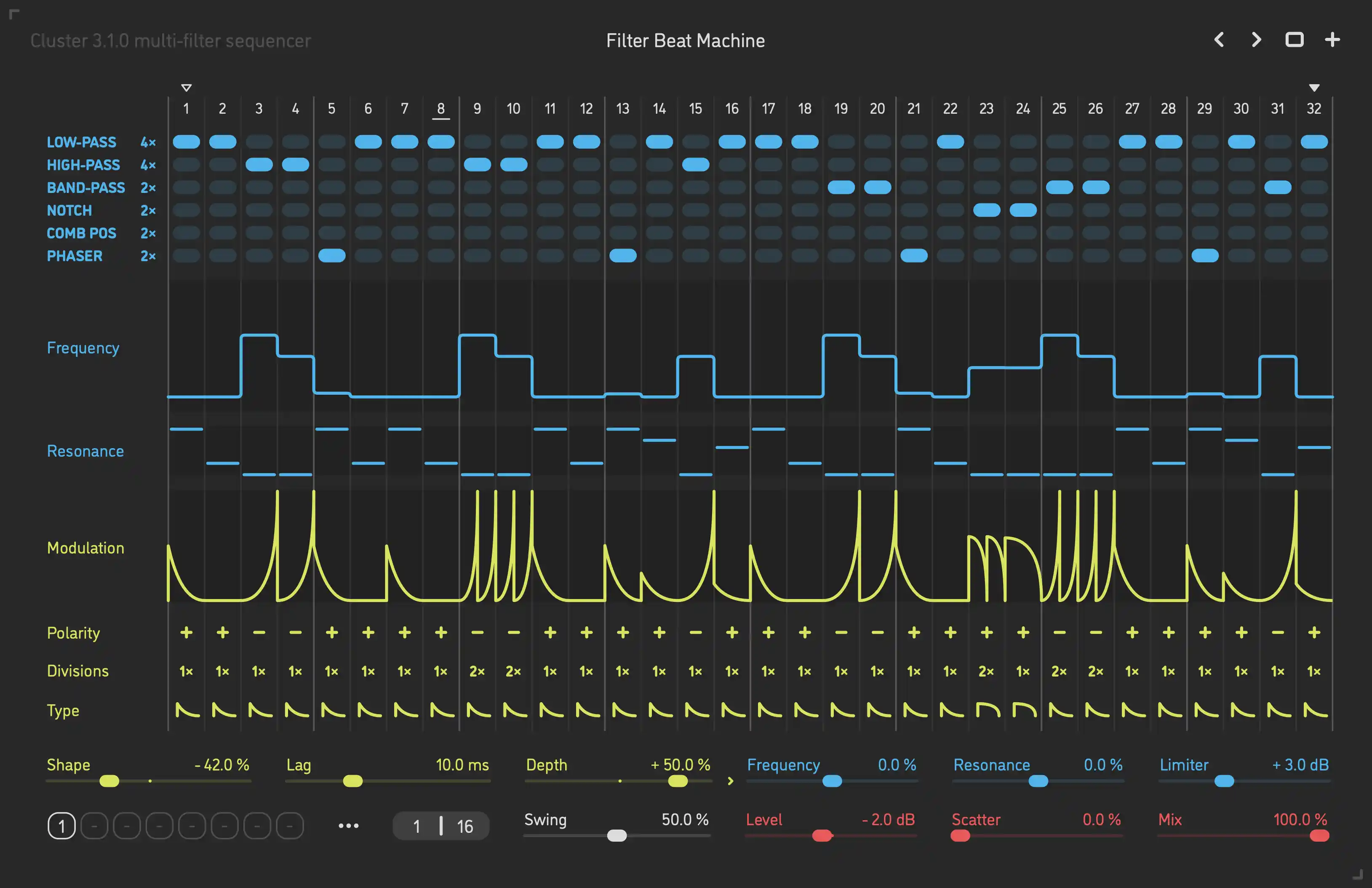Click the Swing slider handle

[617, 835]
